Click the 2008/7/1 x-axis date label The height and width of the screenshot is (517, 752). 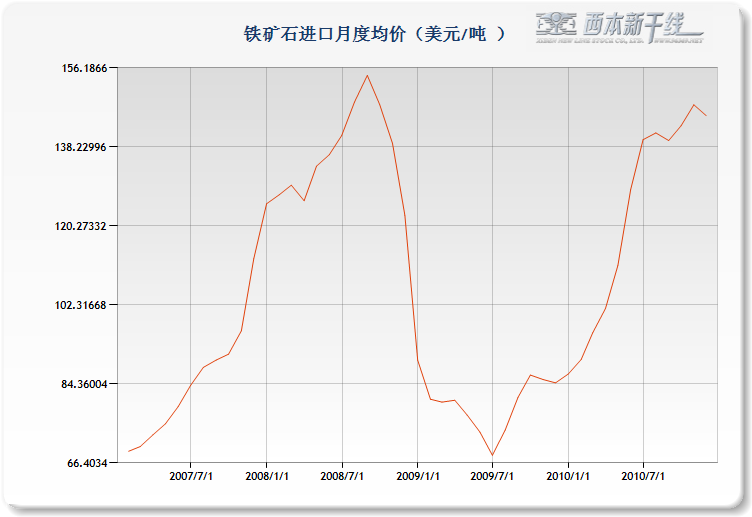tap(342, 477)
